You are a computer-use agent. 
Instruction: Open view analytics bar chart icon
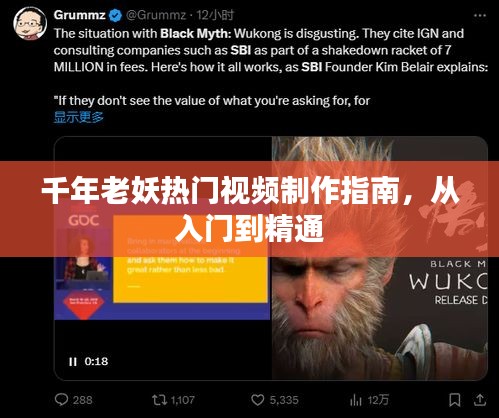(356, 400)
